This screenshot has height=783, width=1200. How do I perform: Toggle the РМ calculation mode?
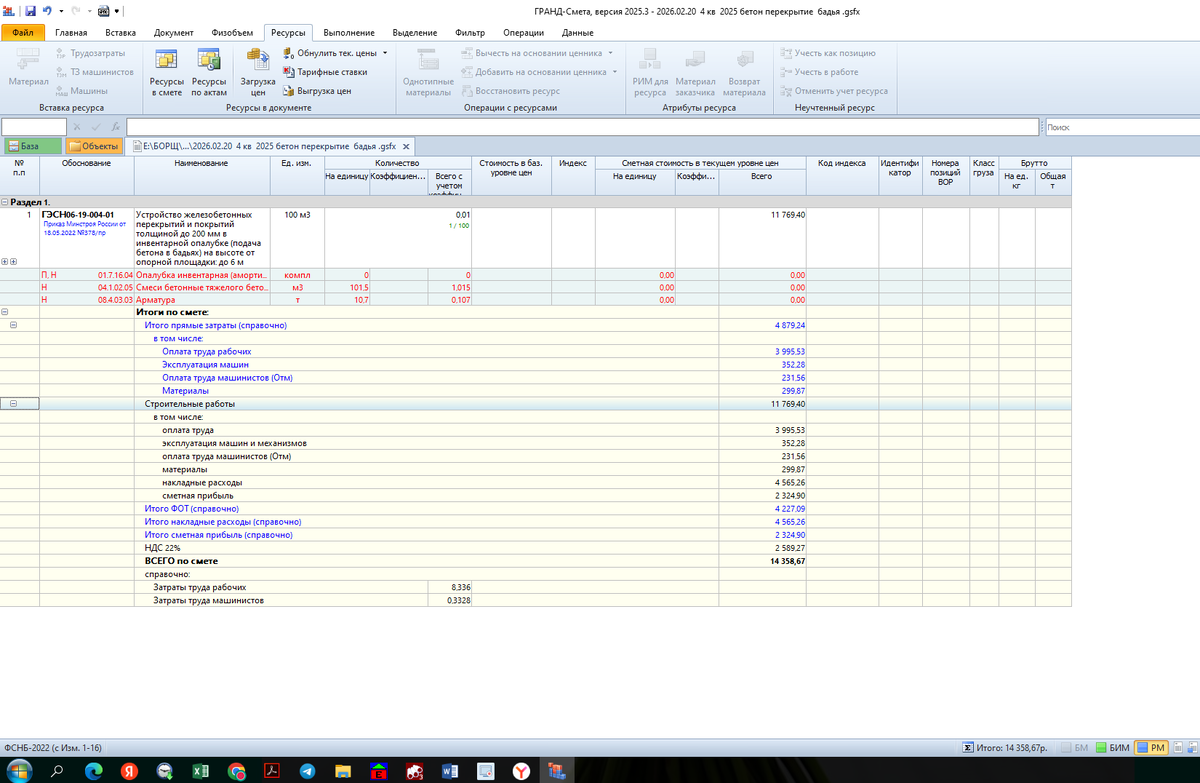1151,748
